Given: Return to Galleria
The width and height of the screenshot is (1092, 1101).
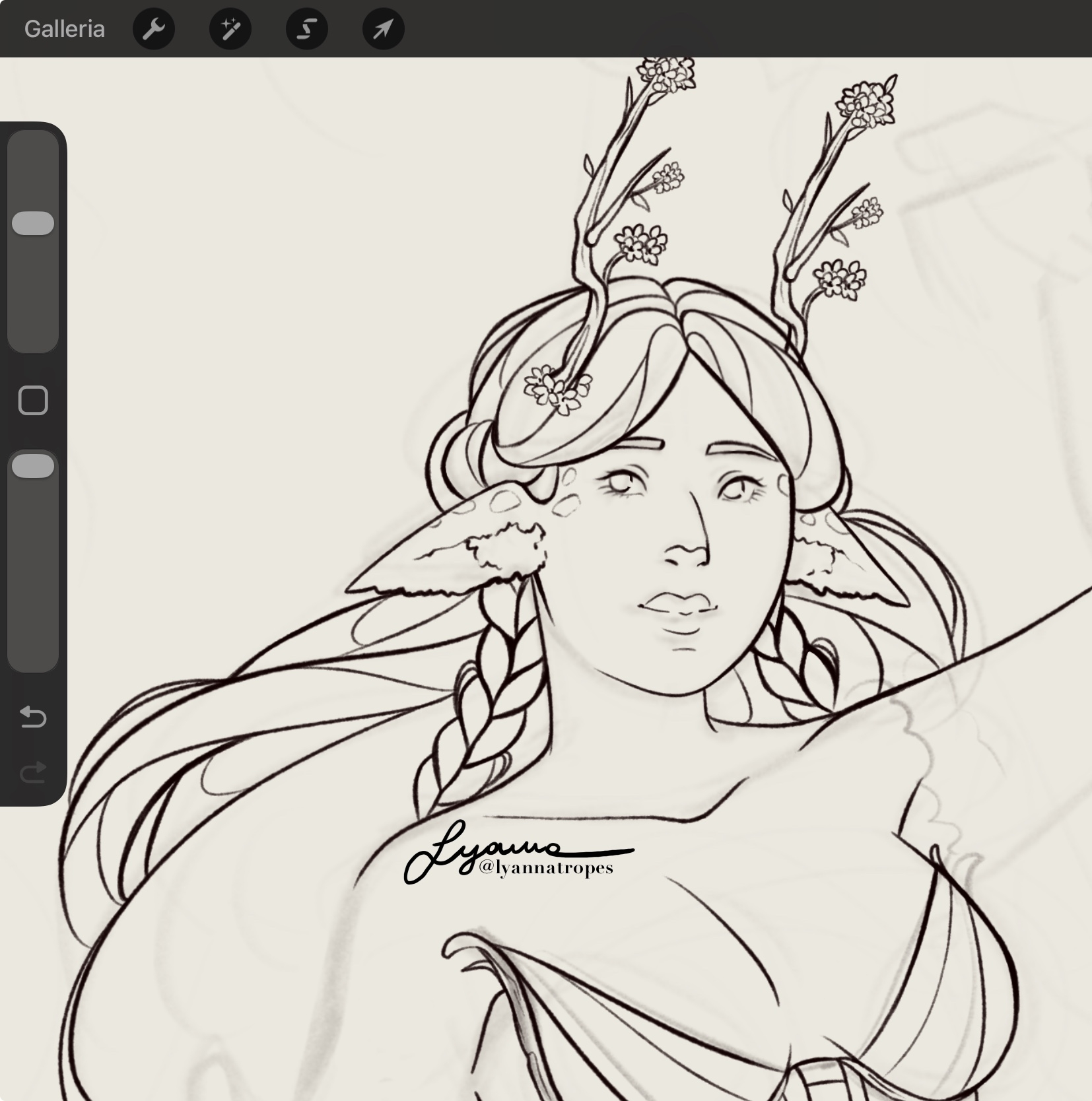Looking at the screenshot, I should point(65,29).
